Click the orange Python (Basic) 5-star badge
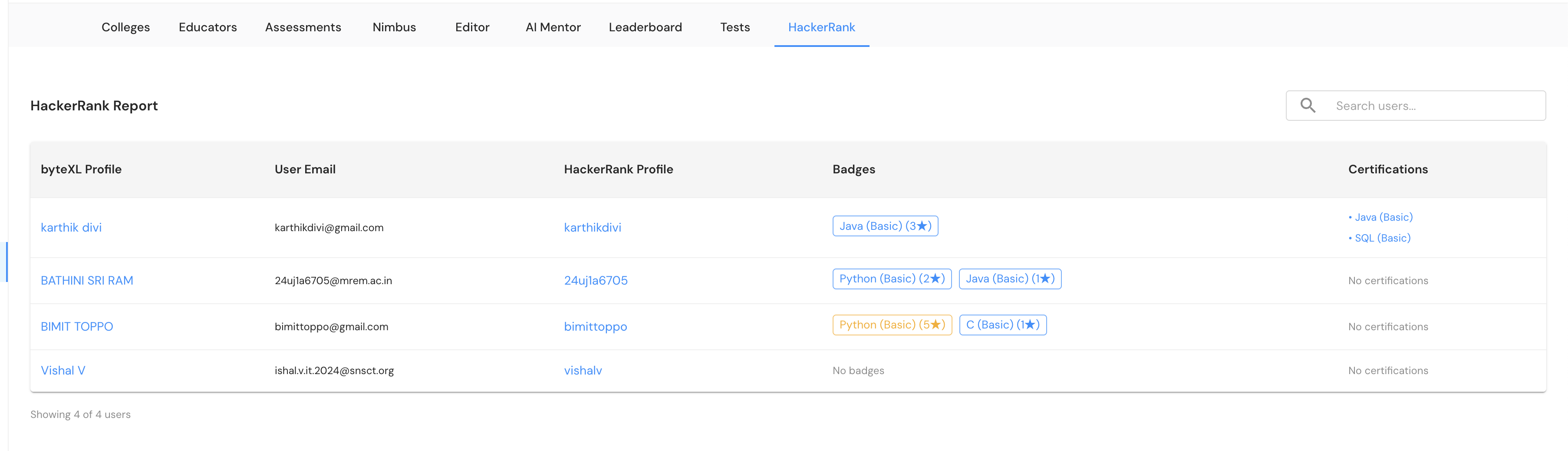 pos(892,325)
